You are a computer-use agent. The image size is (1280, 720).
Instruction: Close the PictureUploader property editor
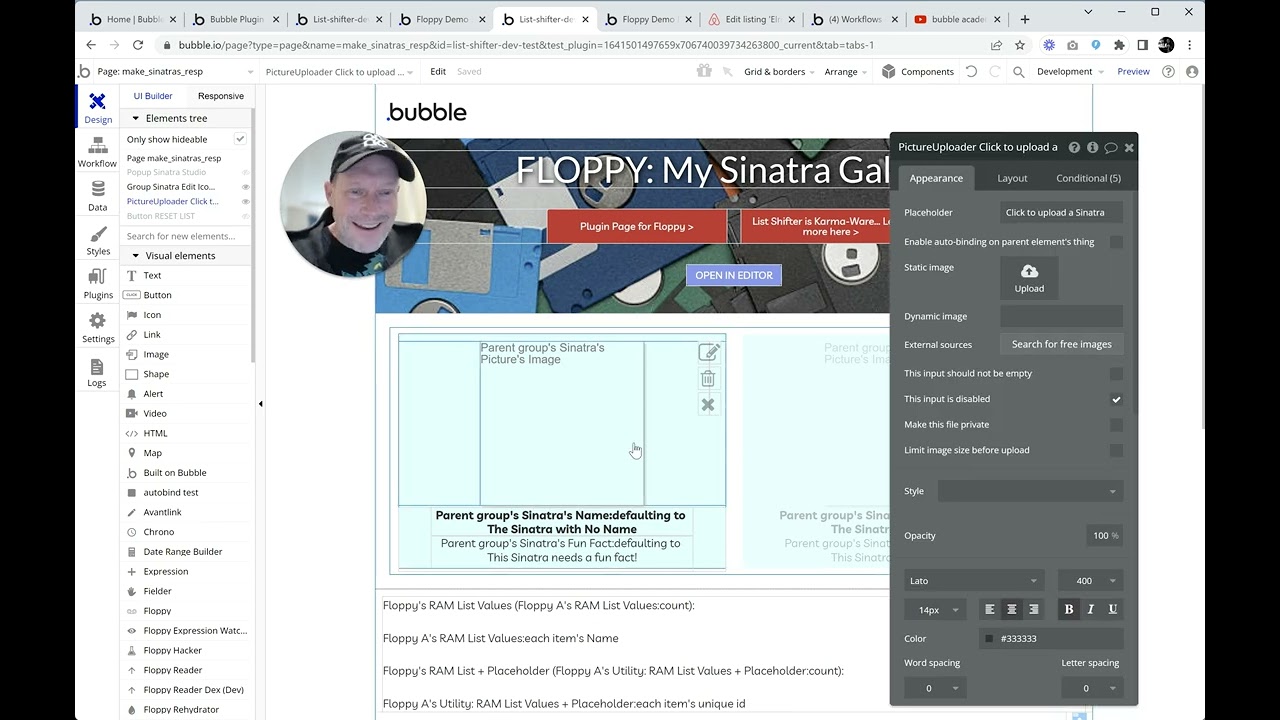pos(1129,147)
